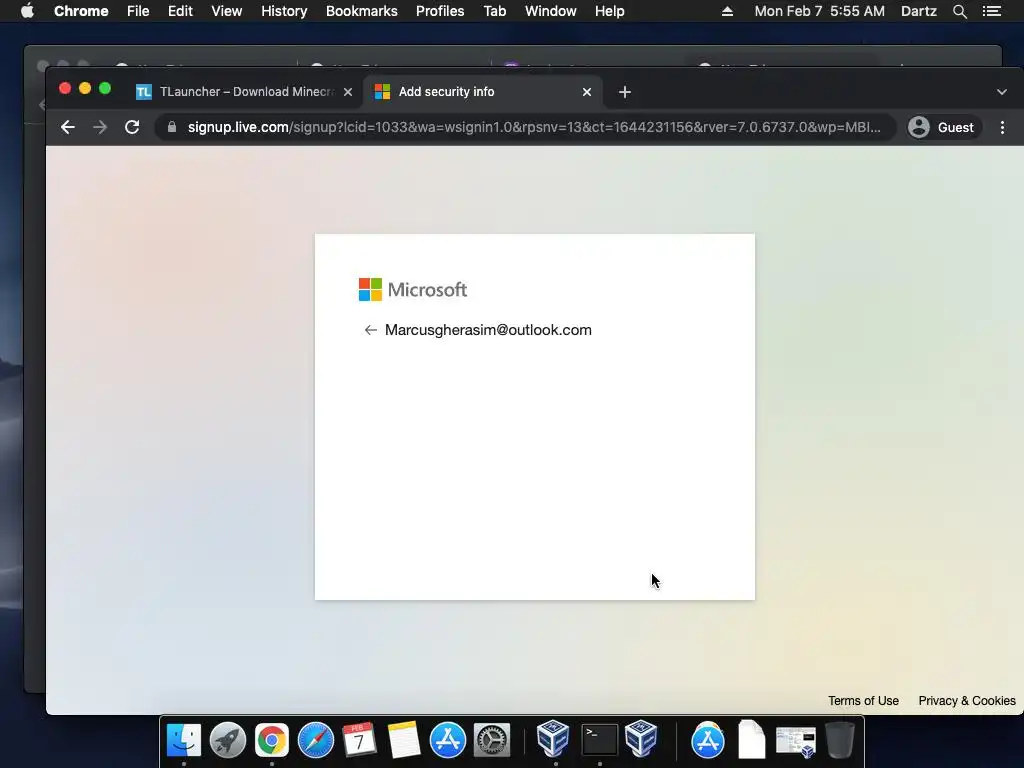Close the TLauncher tab

pos(348,92)
